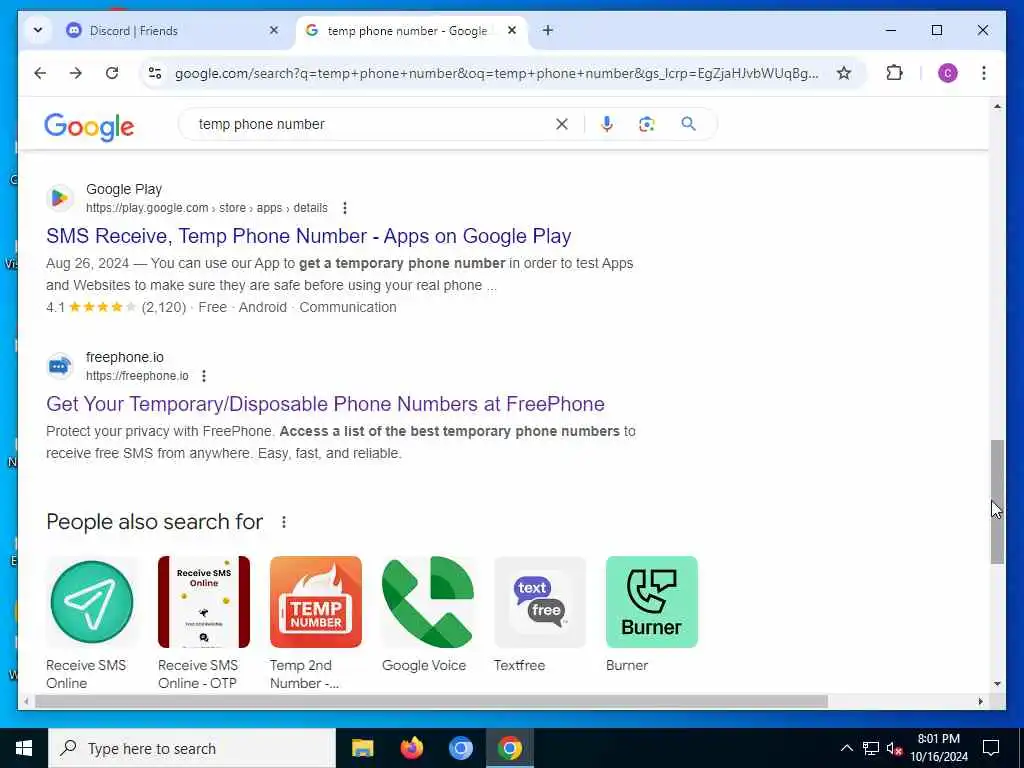Submit search with magnifier icon
Image resolution: width=1024 pixels, height=768 pixels.
(688, 124)
